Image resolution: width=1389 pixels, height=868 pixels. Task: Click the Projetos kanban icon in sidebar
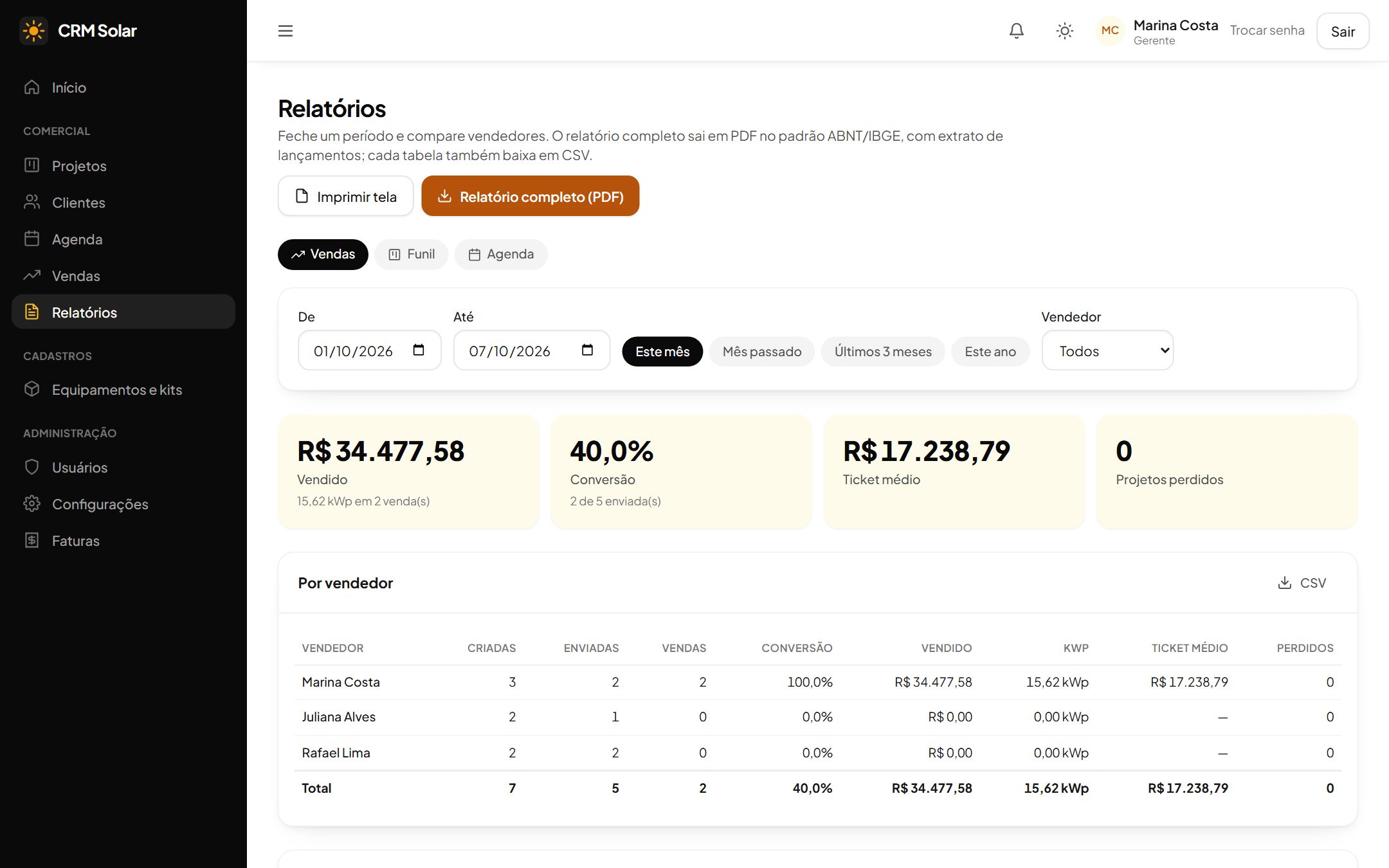[x=32, y=165]
